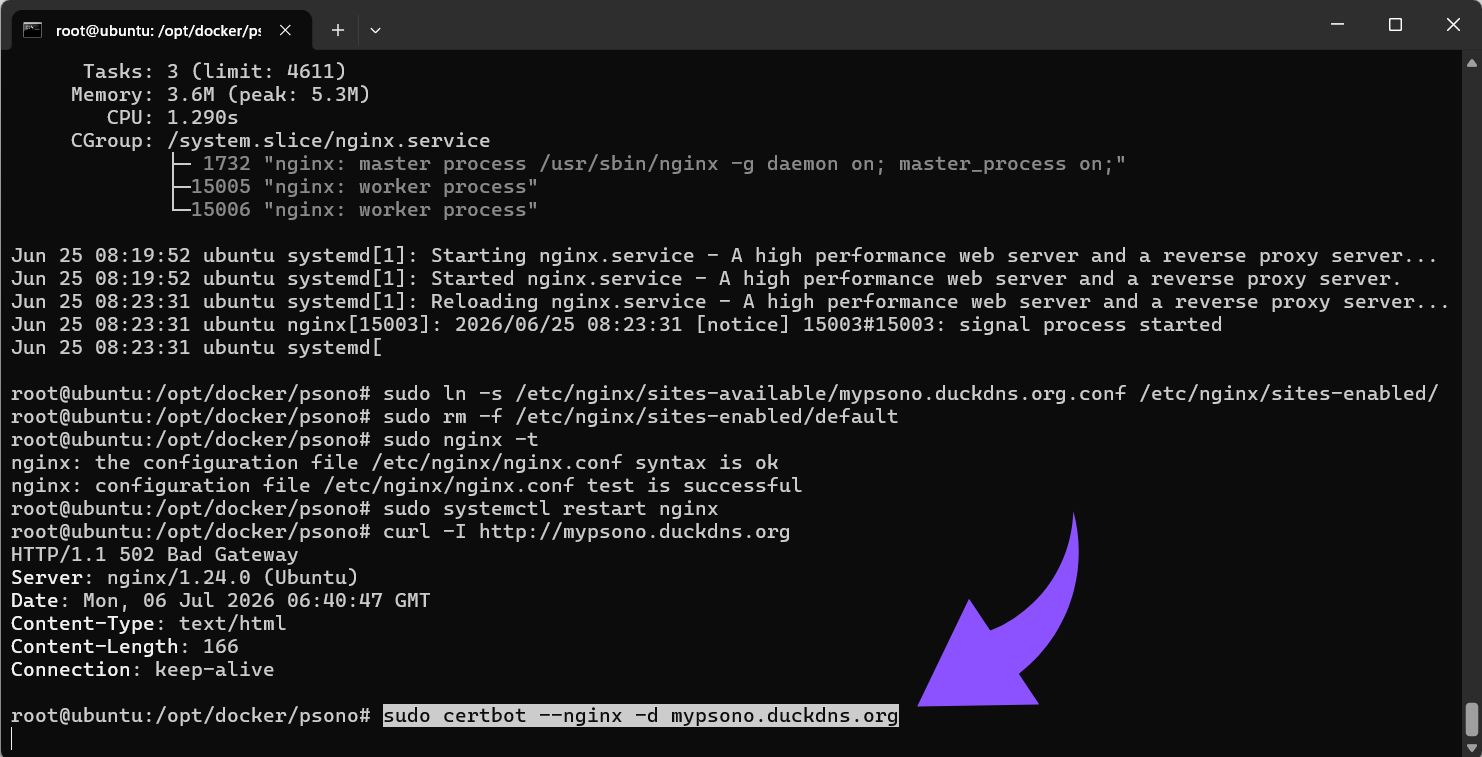The width and height of the screenshot is (1482, 757).
Task: Click the 'Connection: keep-alive' line
Action: 143,670
